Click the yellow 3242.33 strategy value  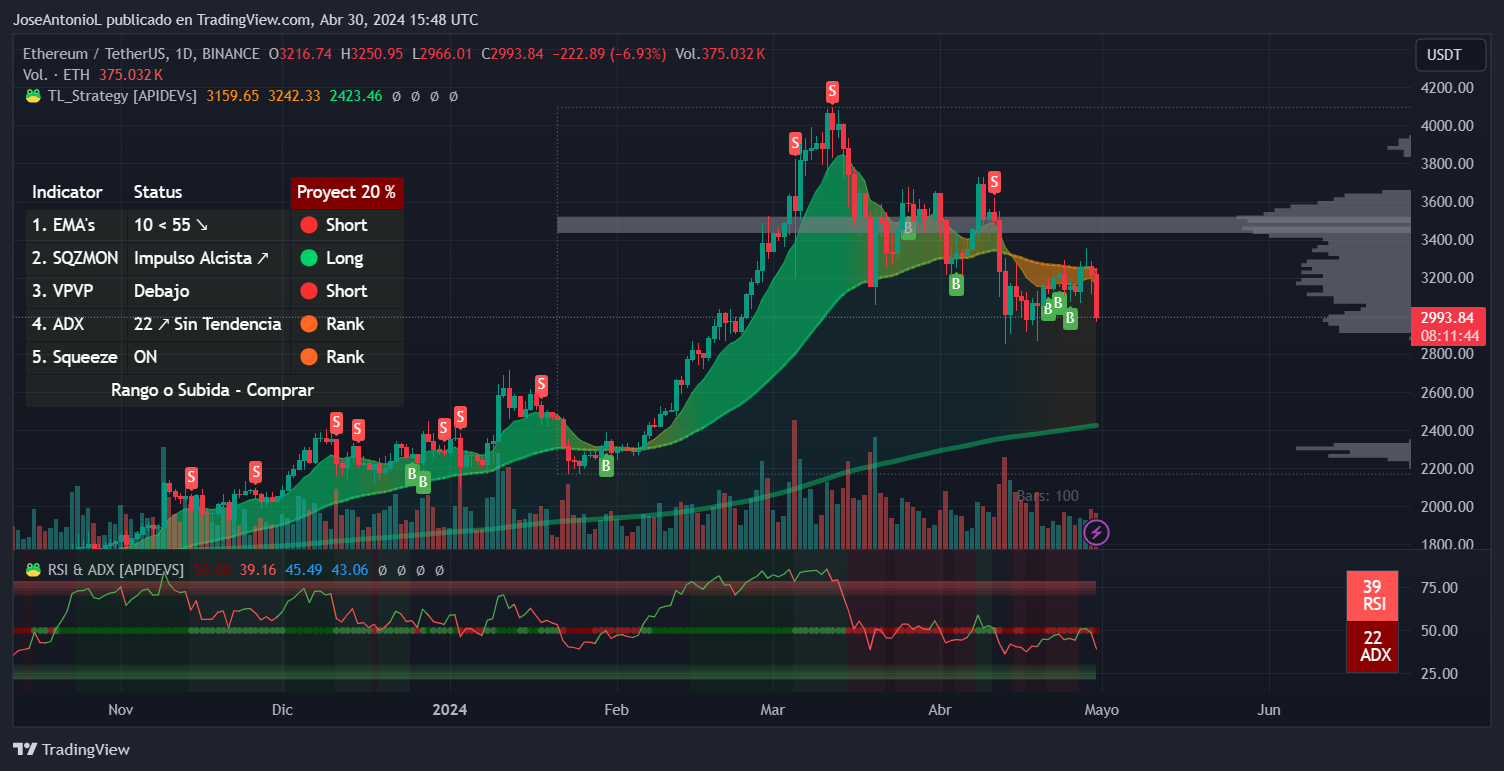coord(294,96)
